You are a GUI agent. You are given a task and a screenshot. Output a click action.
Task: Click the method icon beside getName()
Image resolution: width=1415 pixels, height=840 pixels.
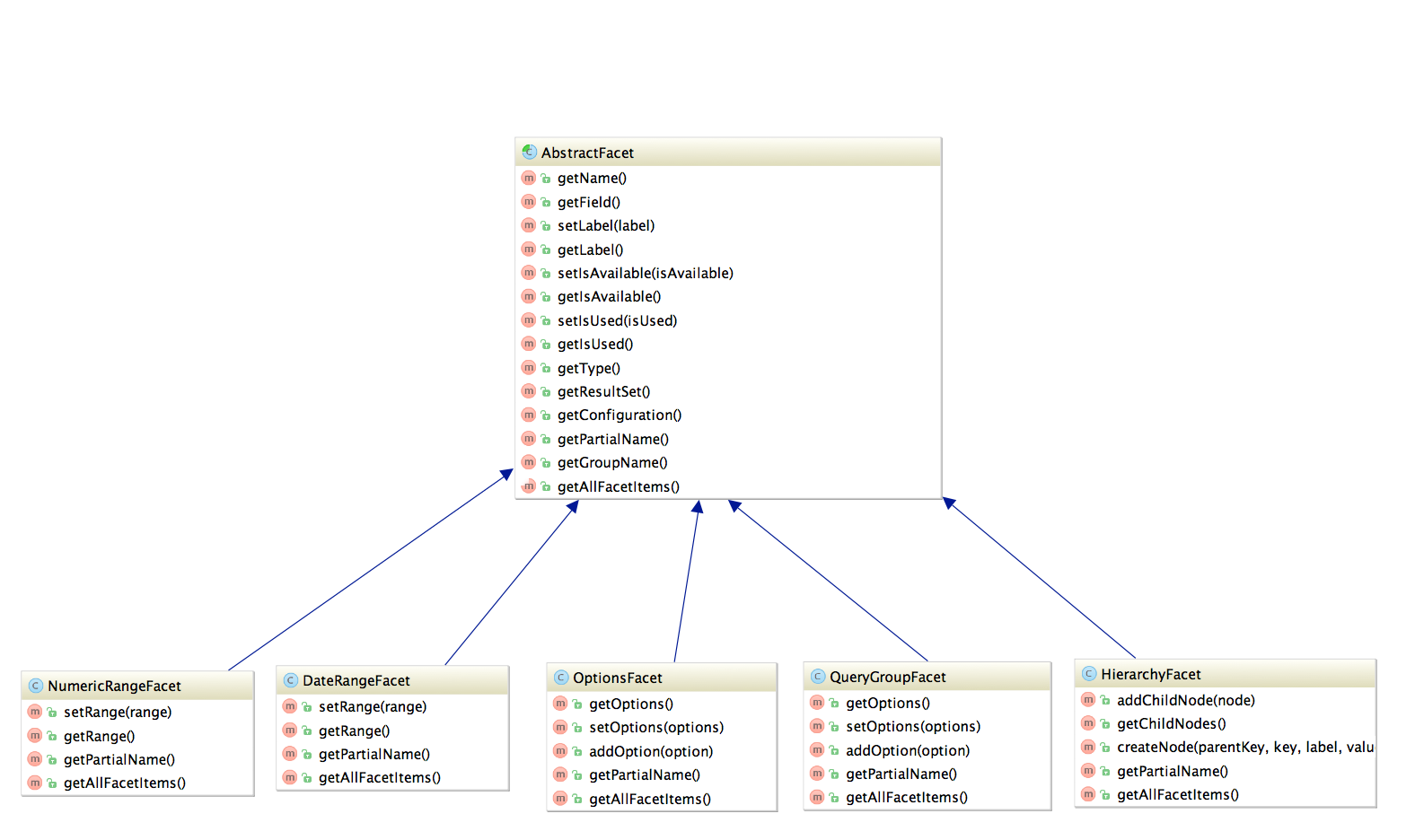point(529,179)
